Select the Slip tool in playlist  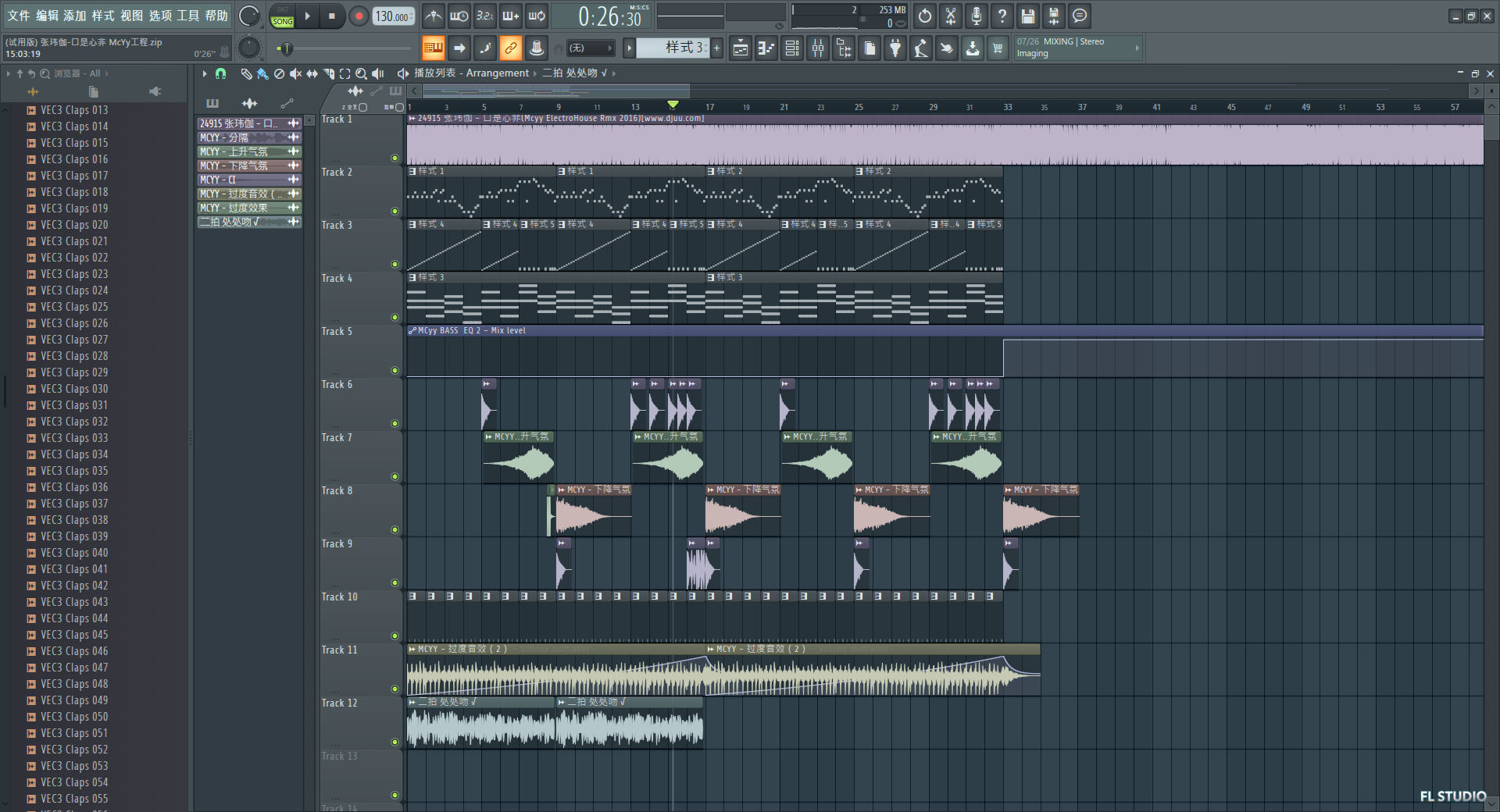(312, 73)
